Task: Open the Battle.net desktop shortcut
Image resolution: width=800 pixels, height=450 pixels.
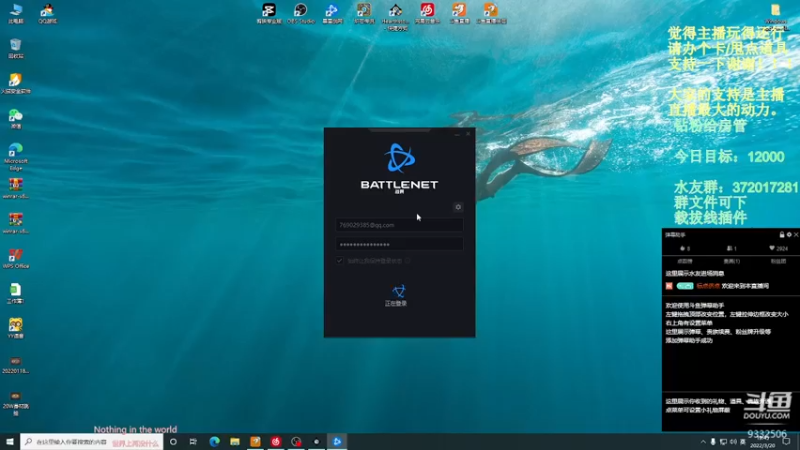Action: coord(332,13)
